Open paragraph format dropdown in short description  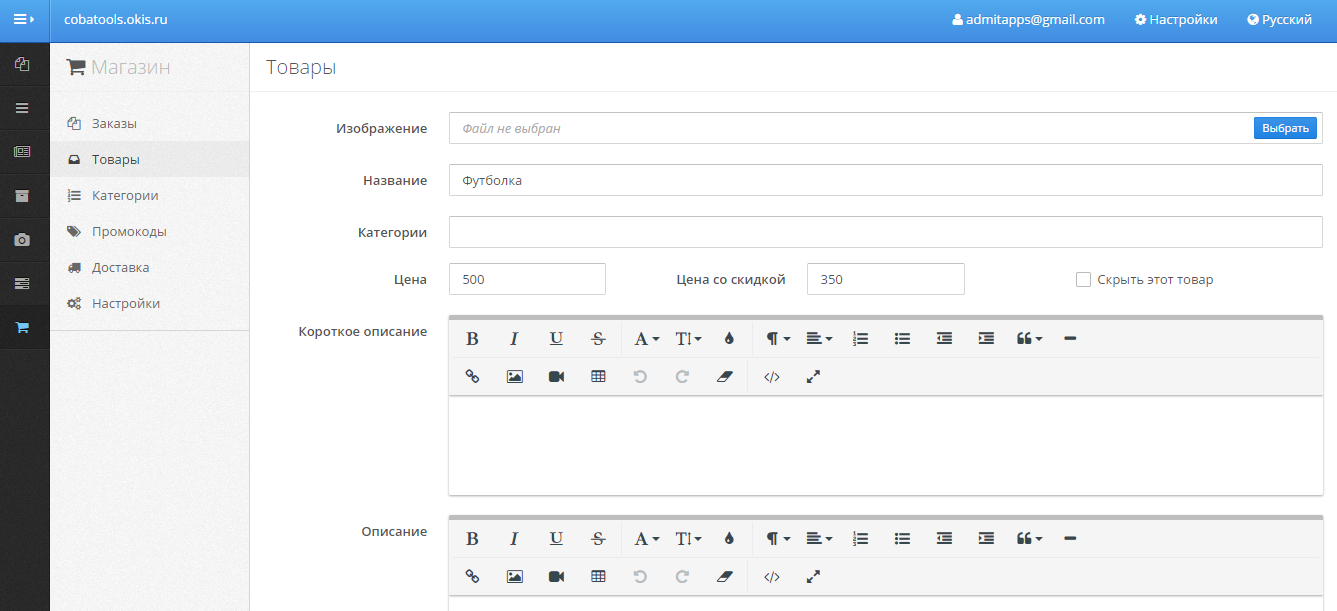pos(778,339)
